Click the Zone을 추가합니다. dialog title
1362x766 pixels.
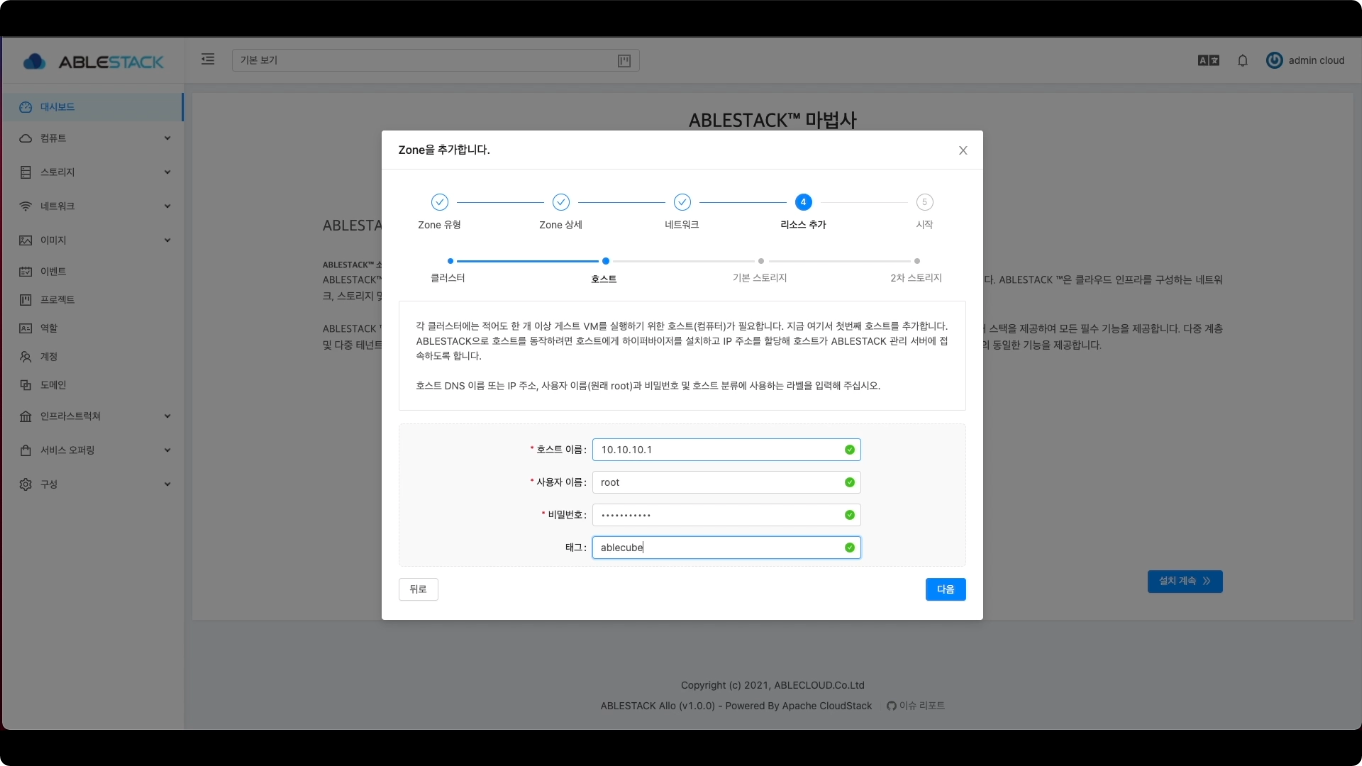tap(444, 150)
